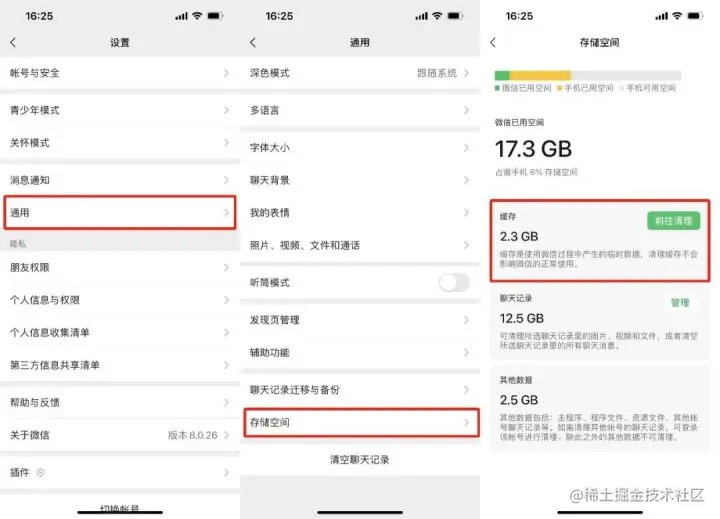The height and width of the screenshot is (519, 720).
Task: Open 通用 settings row
Action: click(120, 213)
